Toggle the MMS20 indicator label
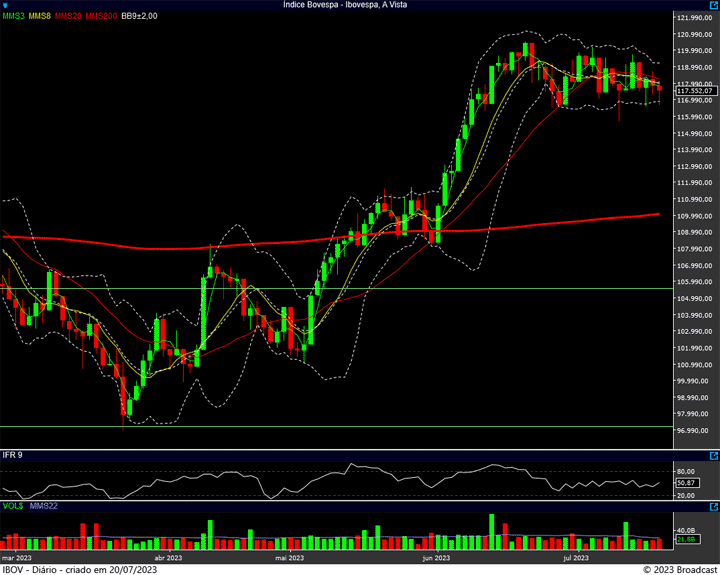720x575 pixels. coord(68,17)
